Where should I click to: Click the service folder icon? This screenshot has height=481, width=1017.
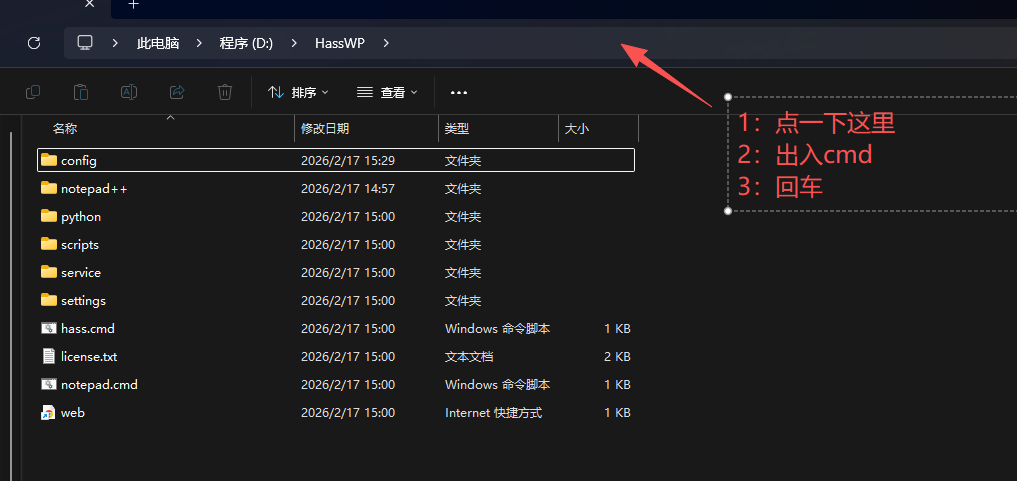point(49,272)
